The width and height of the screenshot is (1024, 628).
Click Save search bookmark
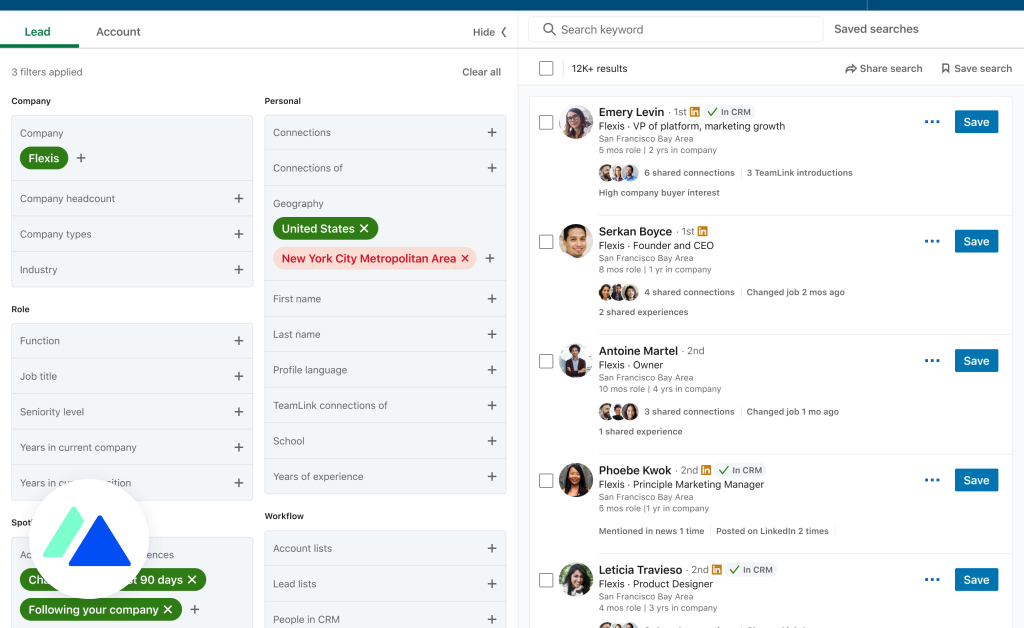point(976,69)
